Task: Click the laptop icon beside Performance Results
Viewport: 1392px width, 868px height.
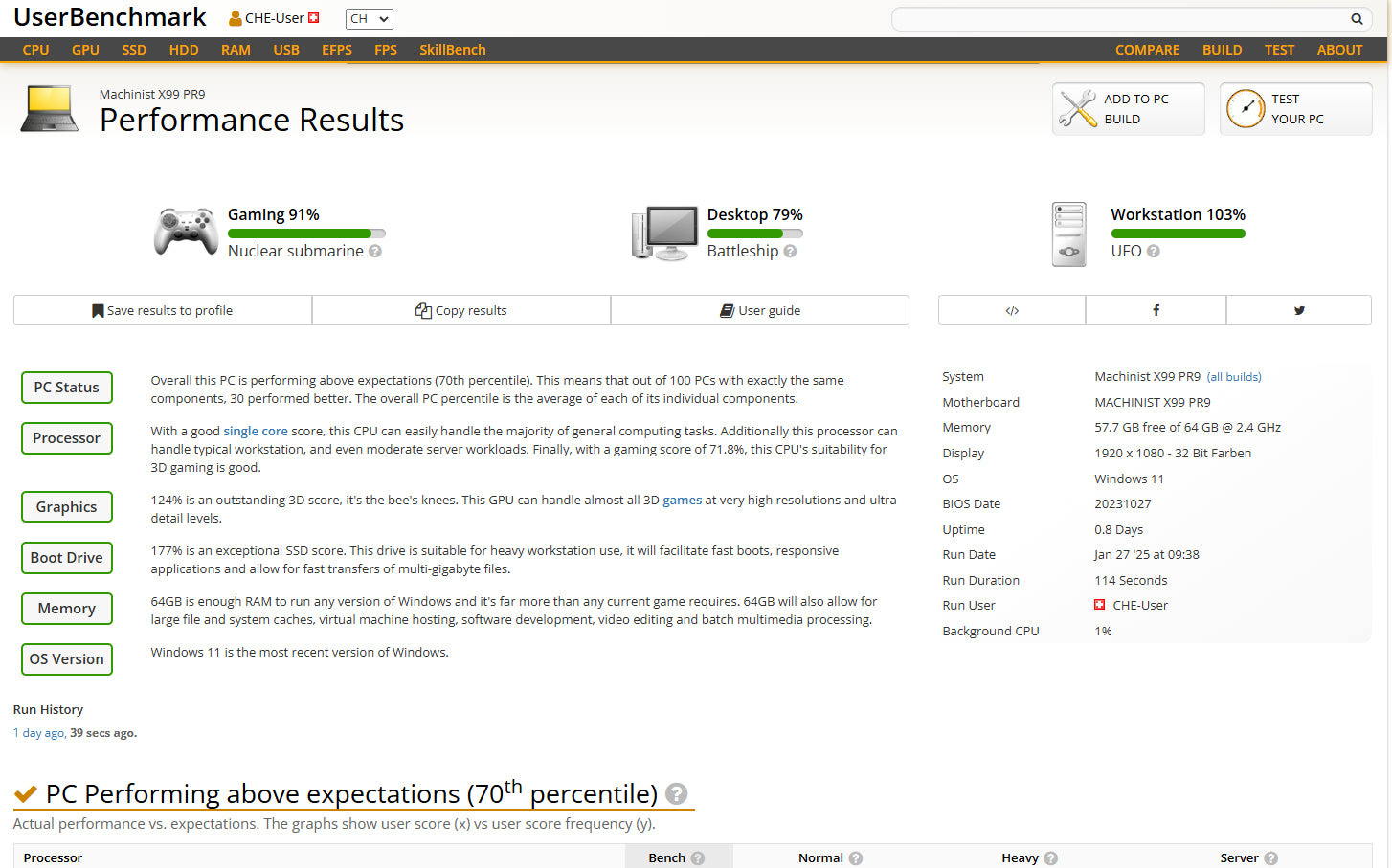Action: 50,109
